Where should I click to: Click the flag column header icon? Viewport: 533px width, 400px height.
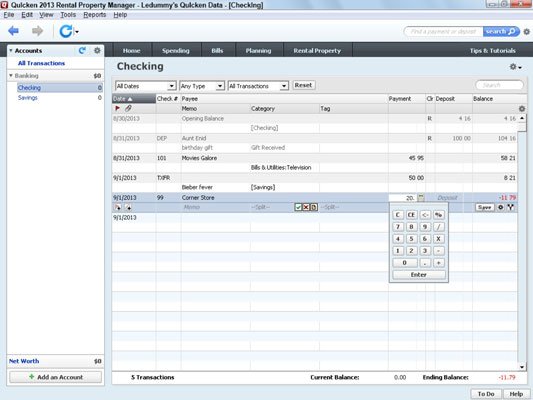pyautogui.click(x=117, y=108)
